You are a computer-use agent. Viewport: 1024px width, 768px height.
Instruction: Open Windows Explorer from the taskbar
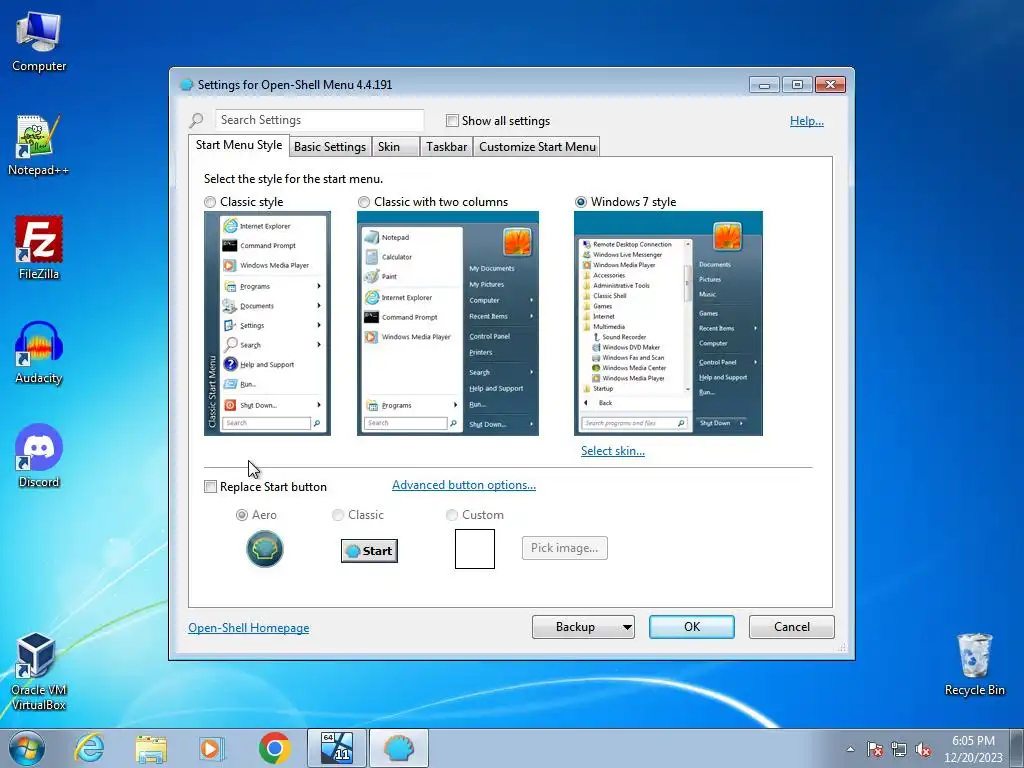pyautogui.click(x=151, y=748)
